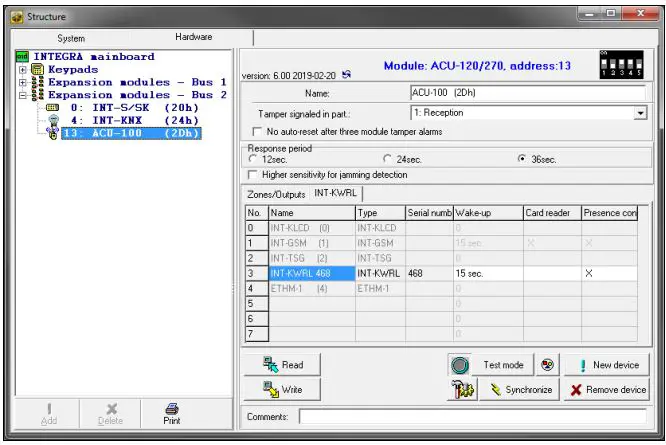Click the INTEGRA mainboard icon

tap(22, 56)
